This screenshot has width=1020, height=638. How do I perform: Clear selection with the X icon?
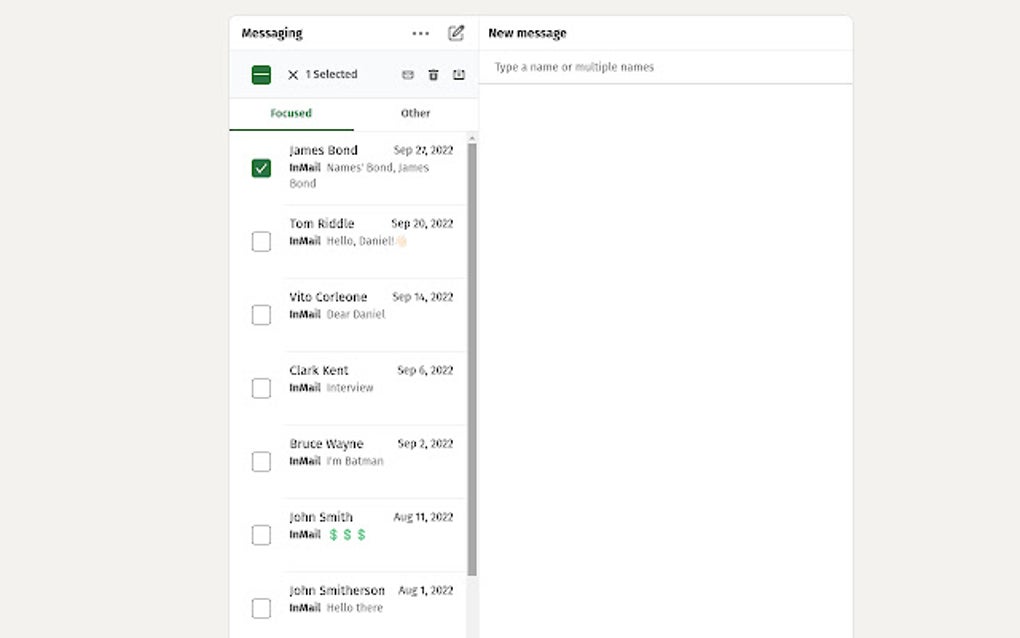(x=293, y=75)
